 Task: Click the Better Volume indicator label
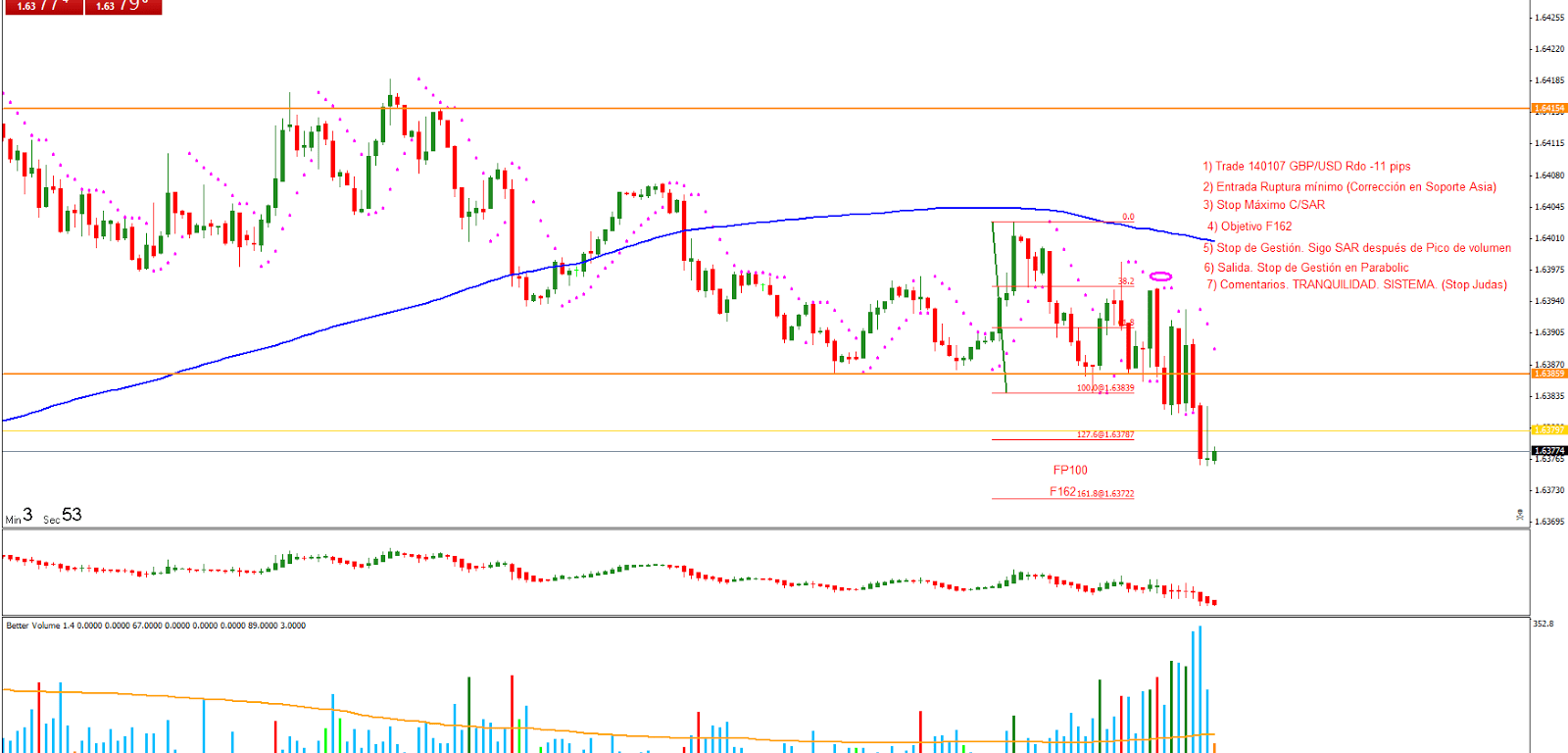[x=155, y=626]
